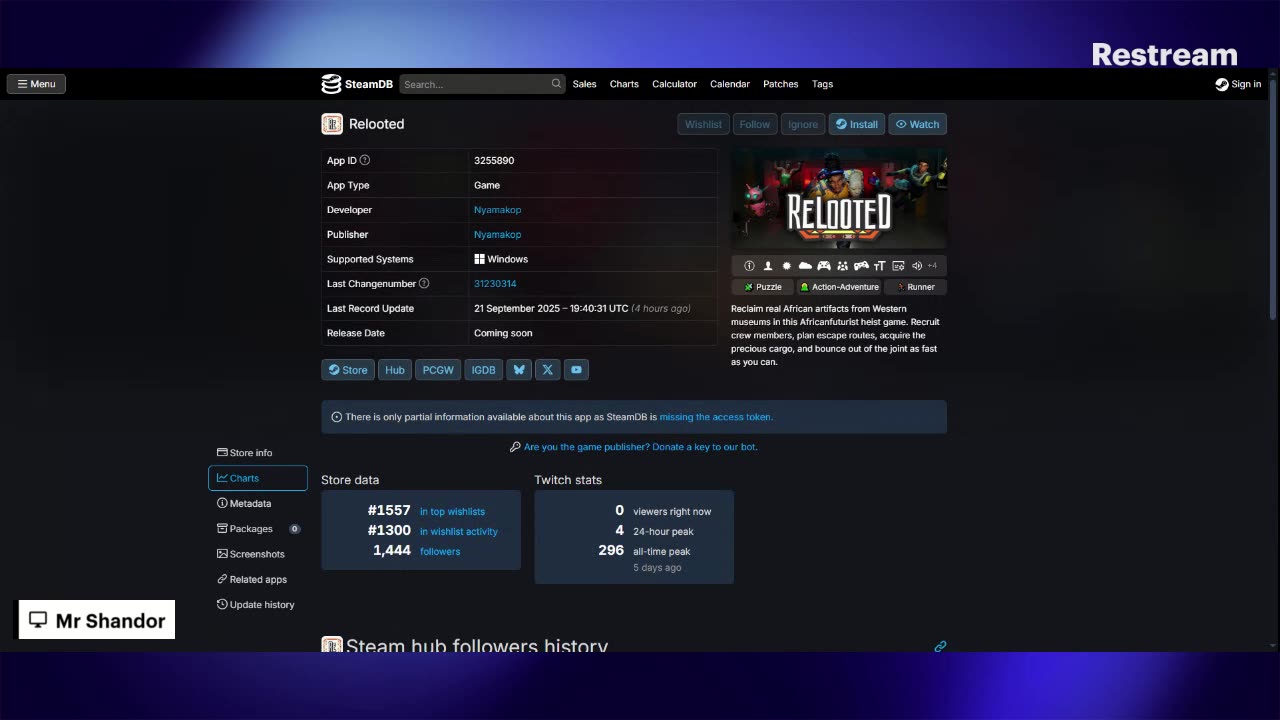The image size is (1280, 720).
Task: Click the page vertical scrollbar
Action: click(x=1275, y=200)
